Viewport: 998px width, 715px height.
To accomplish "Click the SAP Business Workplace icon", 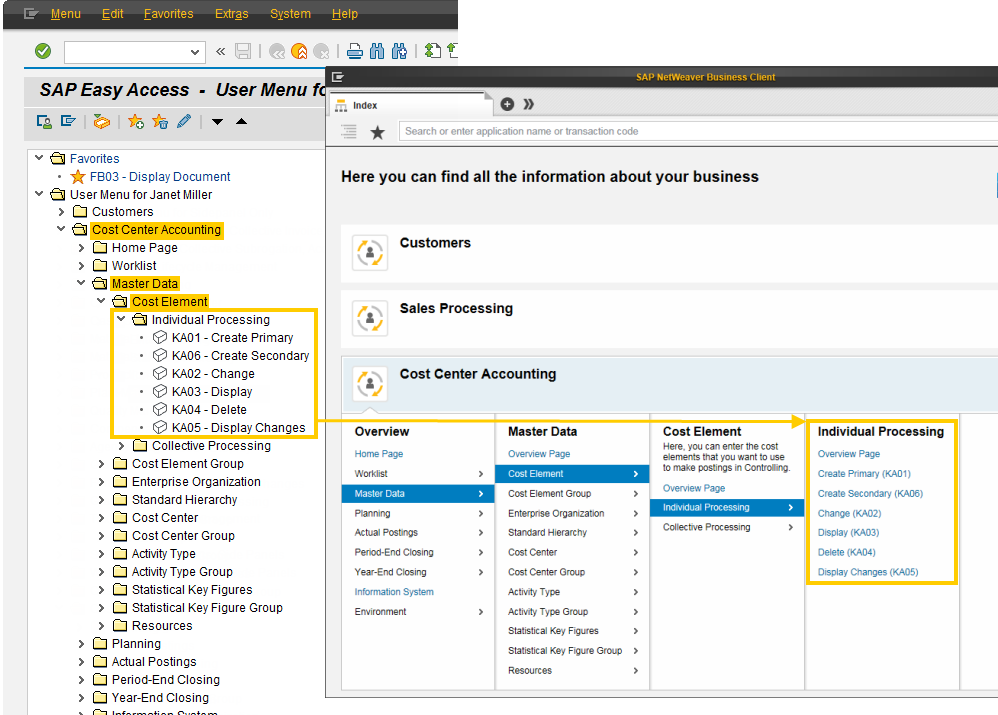I will [101, 121].
